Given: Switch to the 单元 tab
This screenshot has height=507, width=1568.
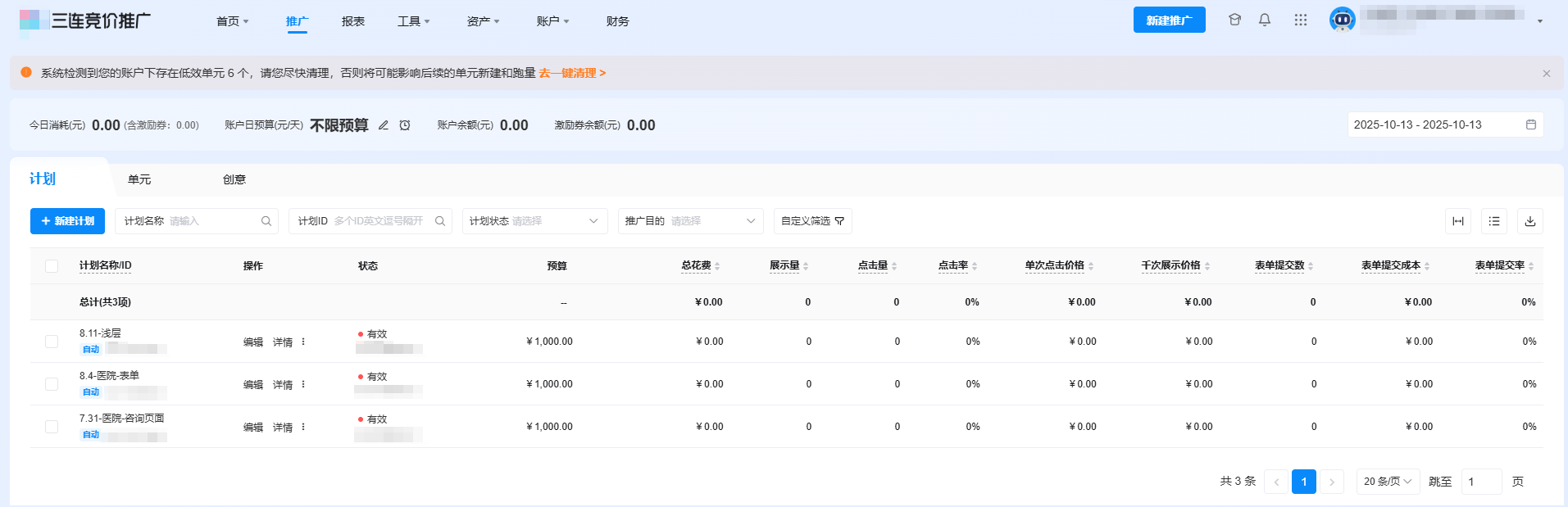Looking at the screenshot, I should [x=139, y=179].
